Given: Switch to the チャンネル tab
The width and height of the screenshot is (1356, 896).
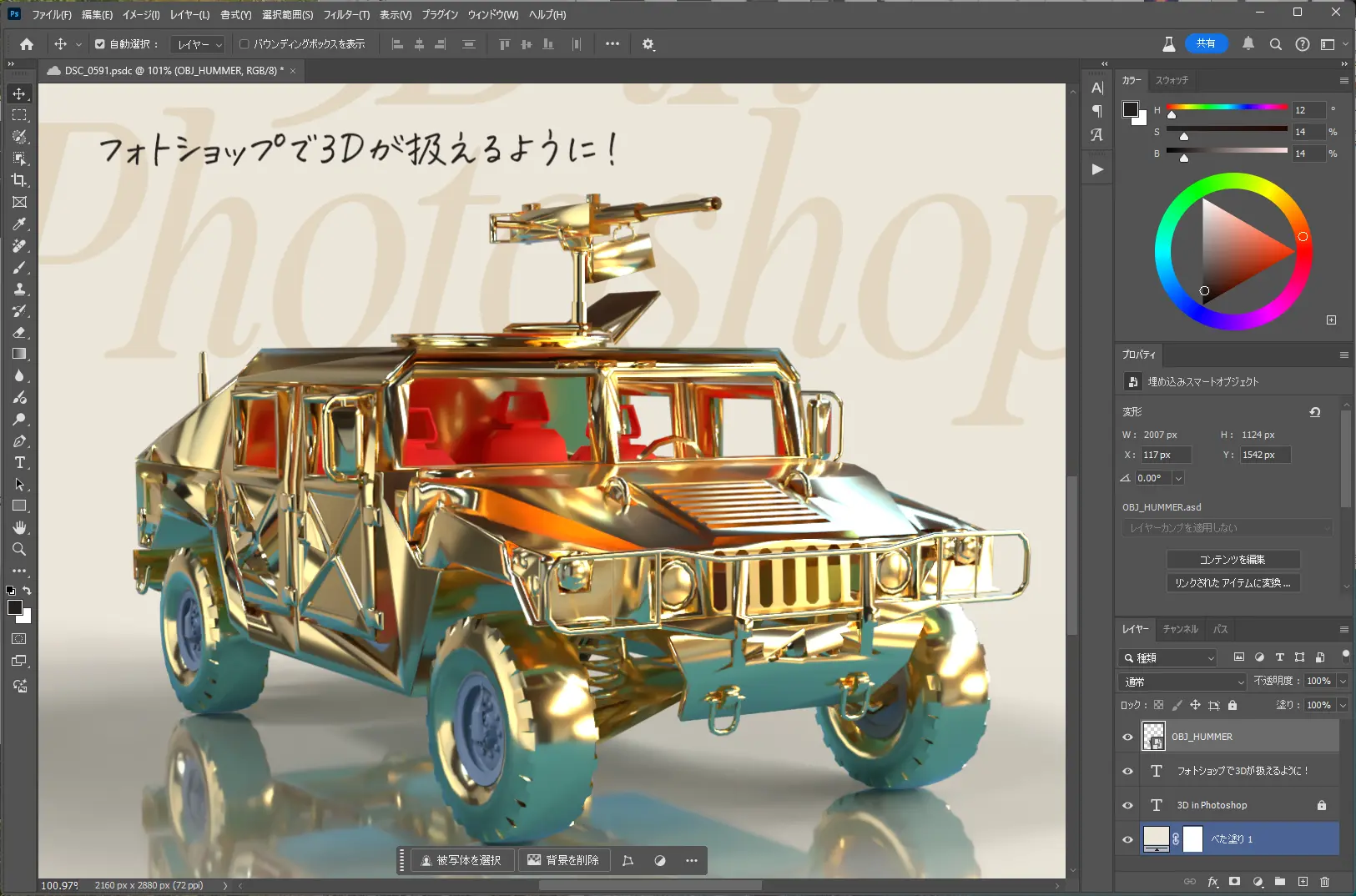Looking at the screenshot, I should (x=1180, y=629).
